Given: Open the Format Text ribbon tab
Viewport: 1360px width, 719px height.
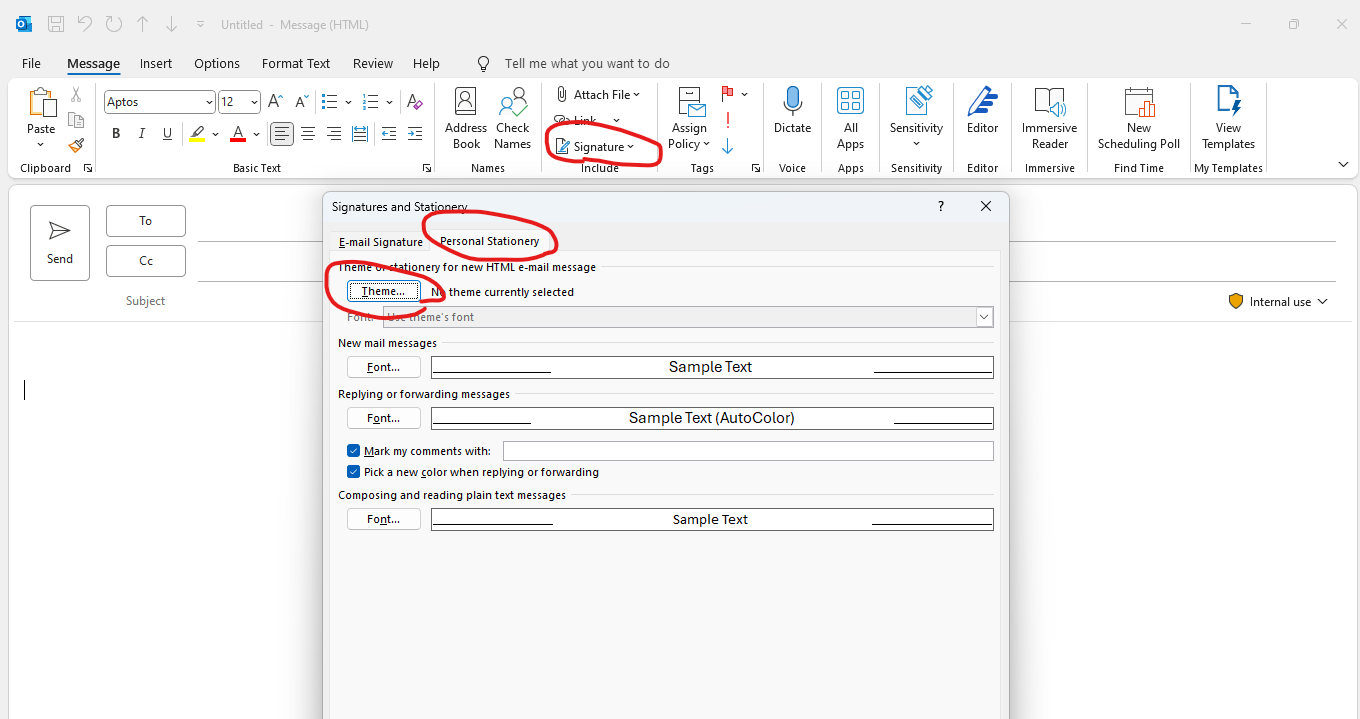Looking at the screenshot, I should pyautogui.click(x=296, y=63).
